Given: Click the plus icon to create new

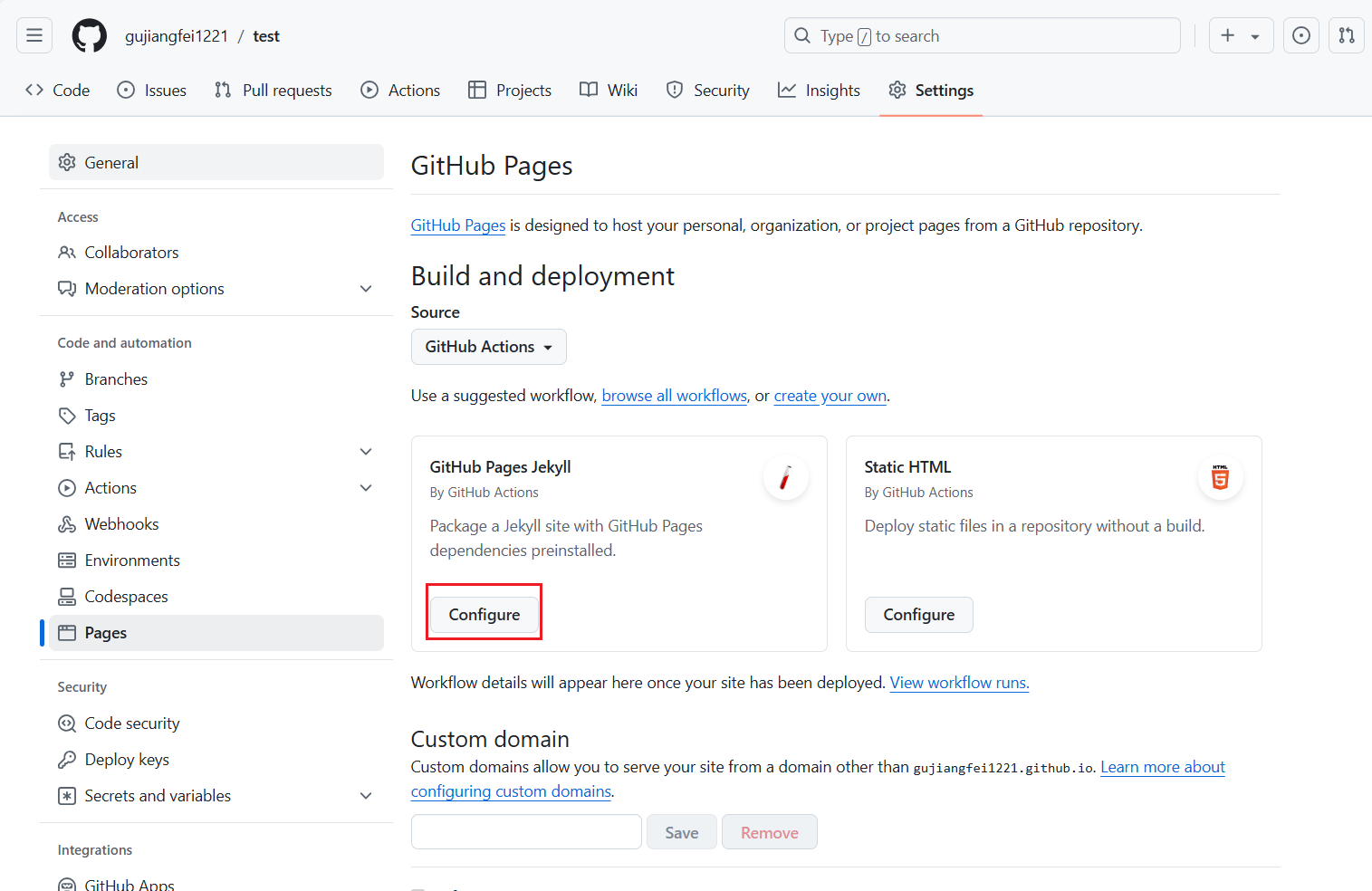Looking at the screenshot, I should pyautogui.click(x=1228, y=35).
